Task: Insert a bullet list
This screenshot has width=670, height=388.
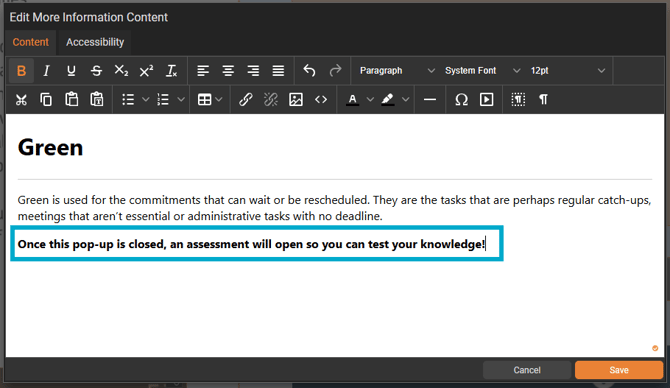Action: [x=128, y=100]
